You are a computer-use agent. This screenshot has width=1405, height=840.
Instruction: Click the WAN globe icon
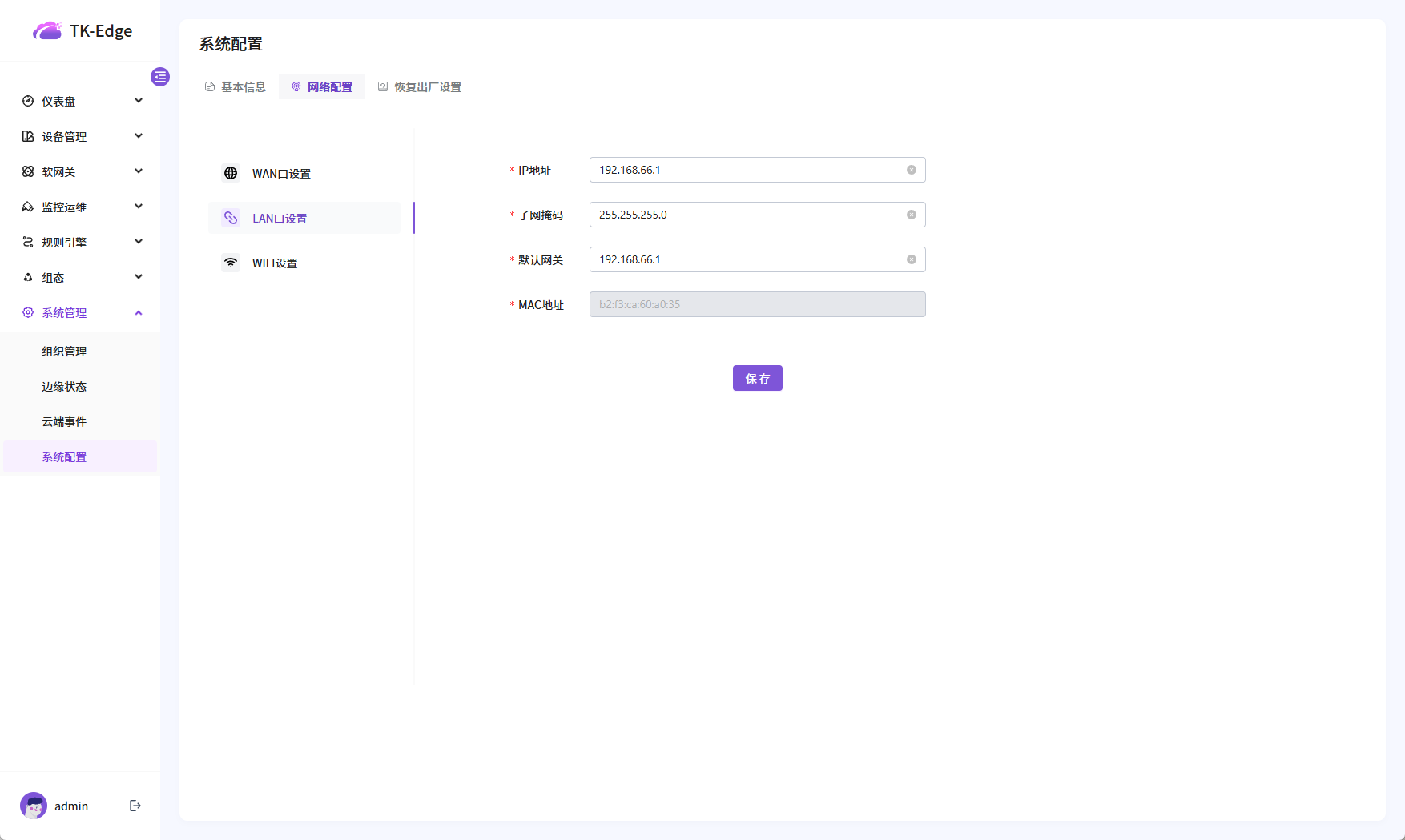tap(231, 173)
